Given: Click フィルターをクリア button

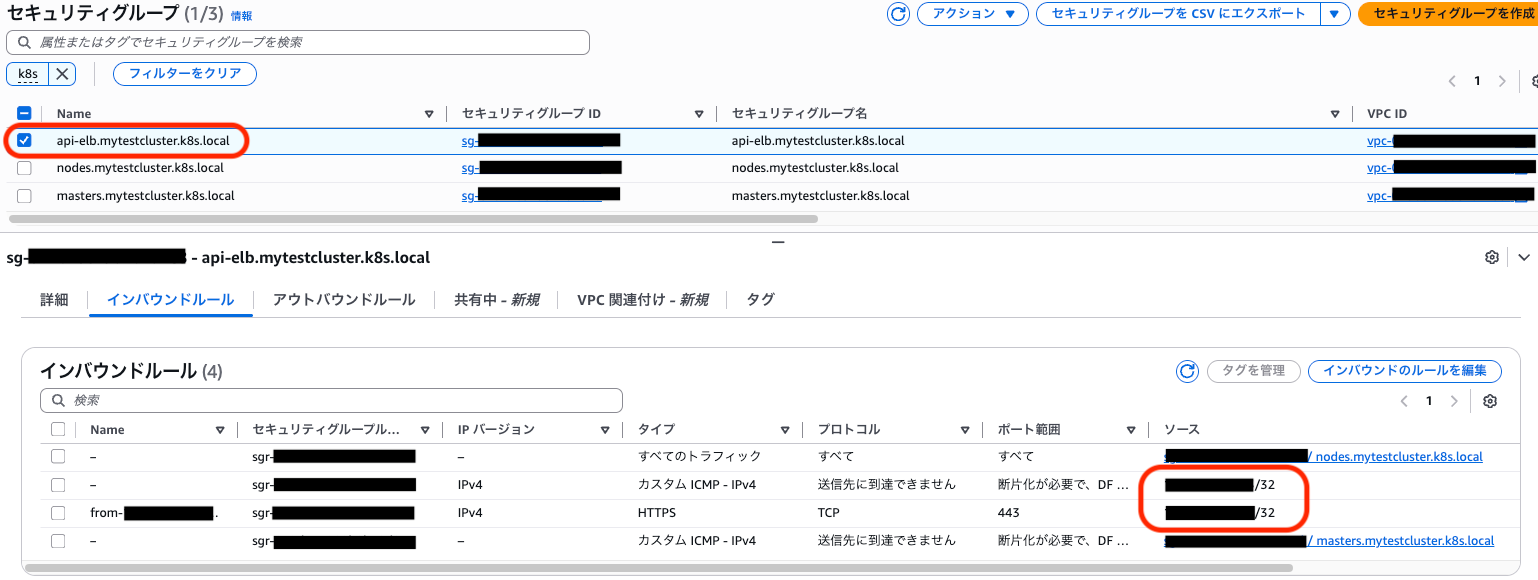Looking at the screenshot, I should (184, 74).
